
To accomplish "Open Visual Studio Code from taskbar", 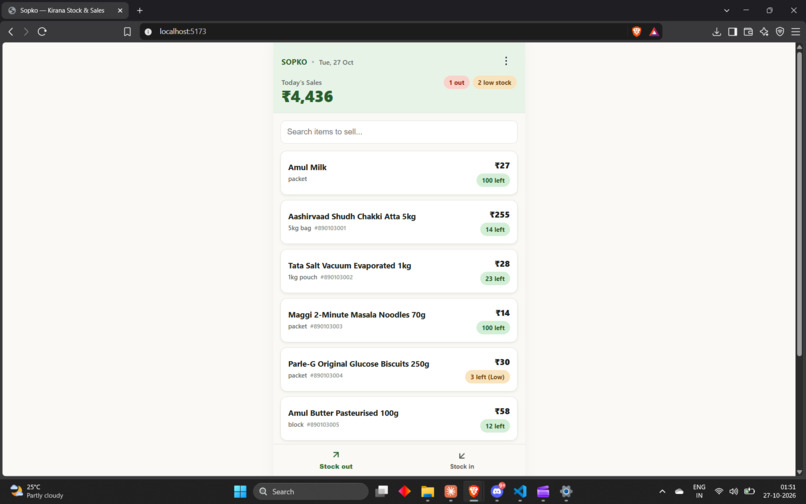I will tap(520, 492).
